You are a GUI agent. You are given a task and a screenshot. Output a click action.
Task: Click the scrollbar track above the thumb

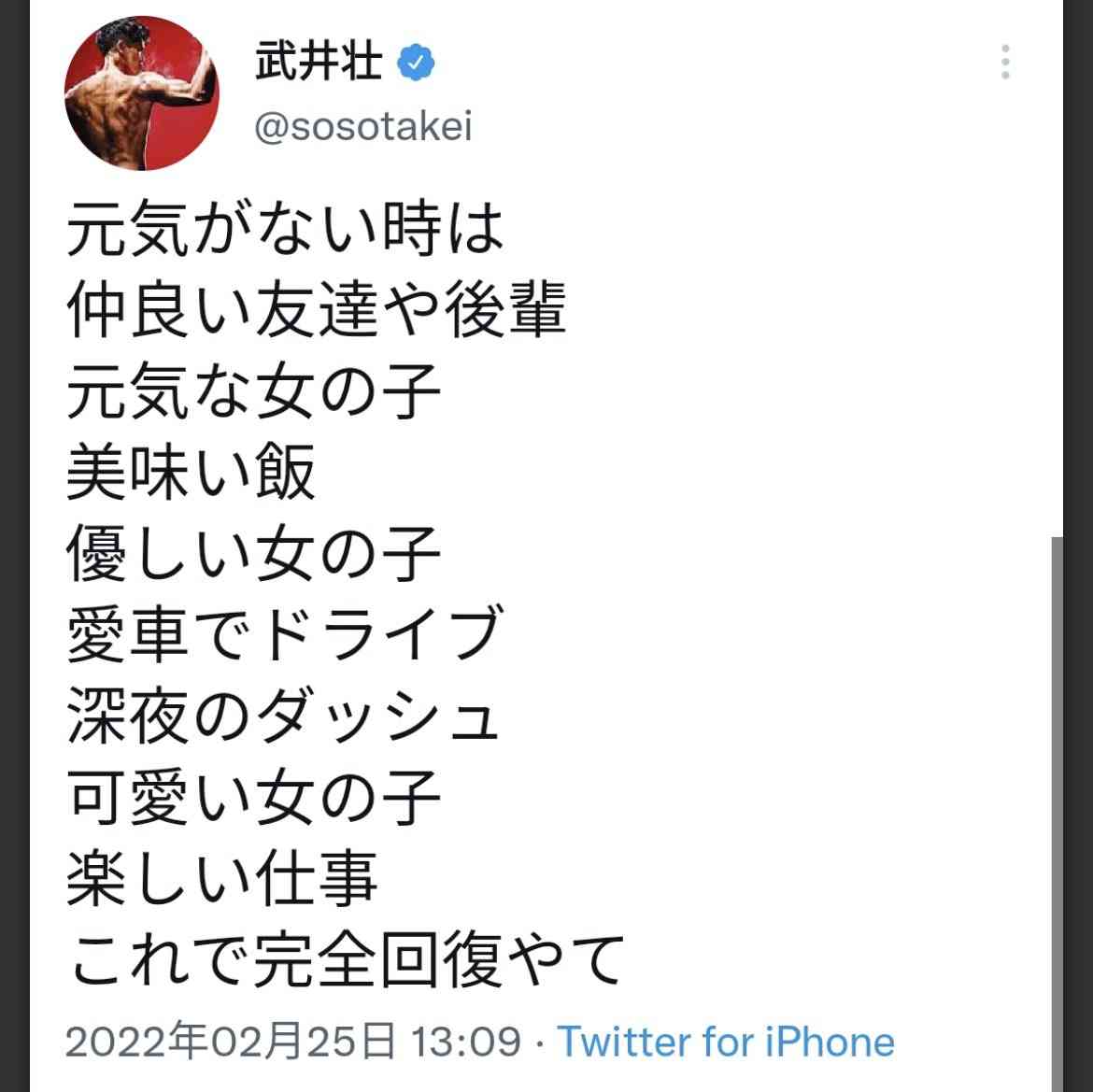tap(1057, 268)
